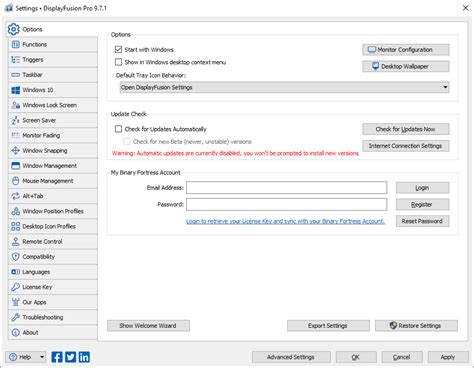Viewport: 474px width, 368px height.
Task: Click the Languages icon
Action: pos(16,272)
